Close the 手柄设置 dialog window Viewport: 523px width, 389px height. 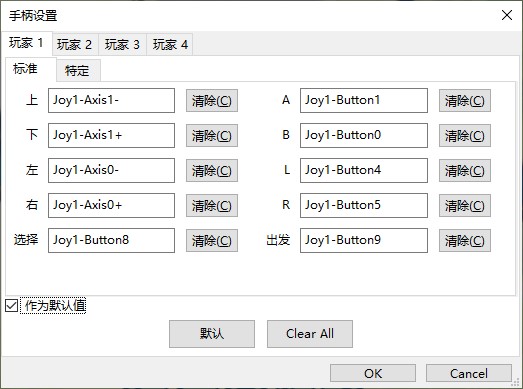(x=507, y=15)
